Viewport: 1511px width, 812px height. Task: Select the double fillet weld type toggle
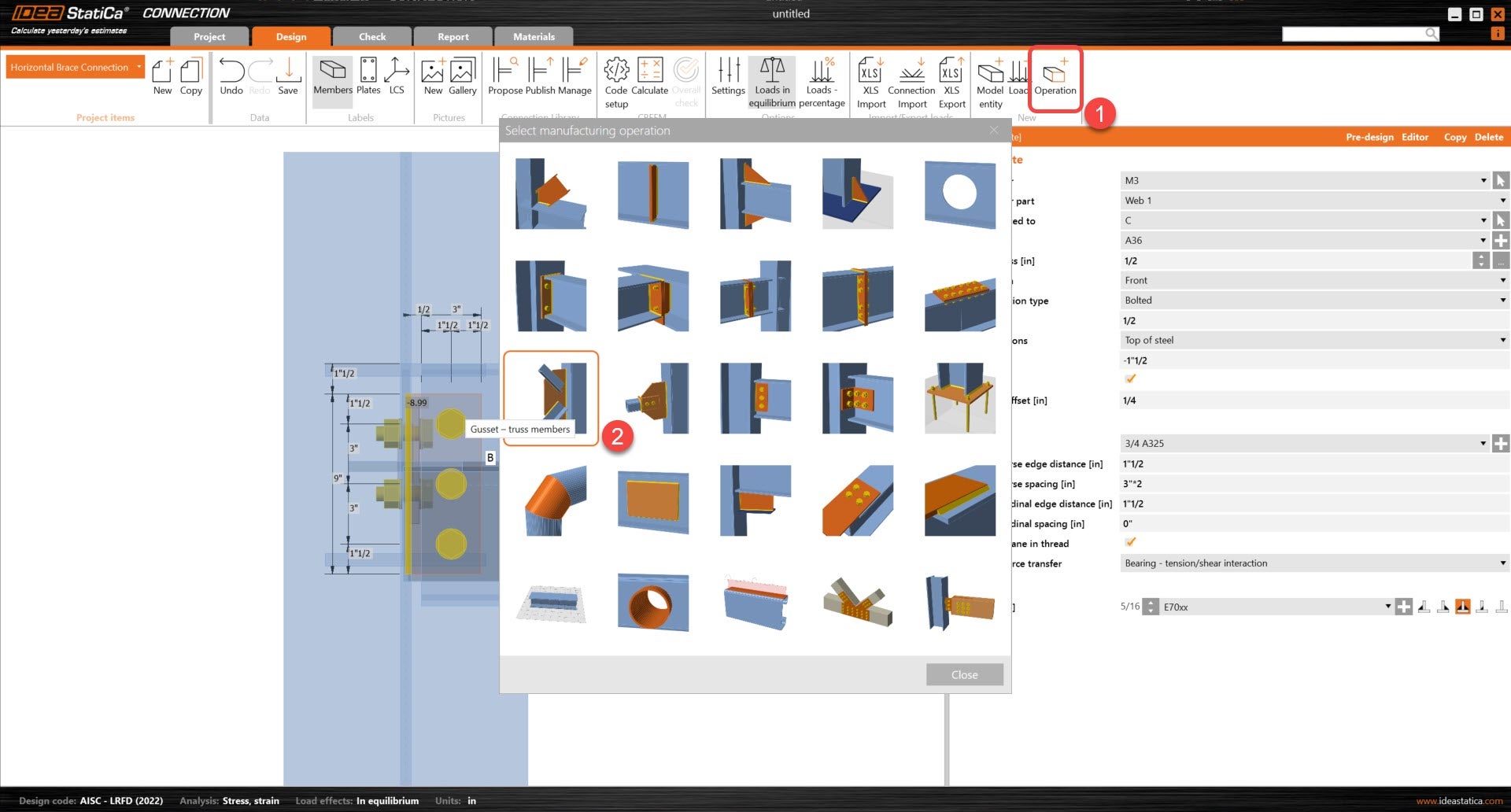1462,606
